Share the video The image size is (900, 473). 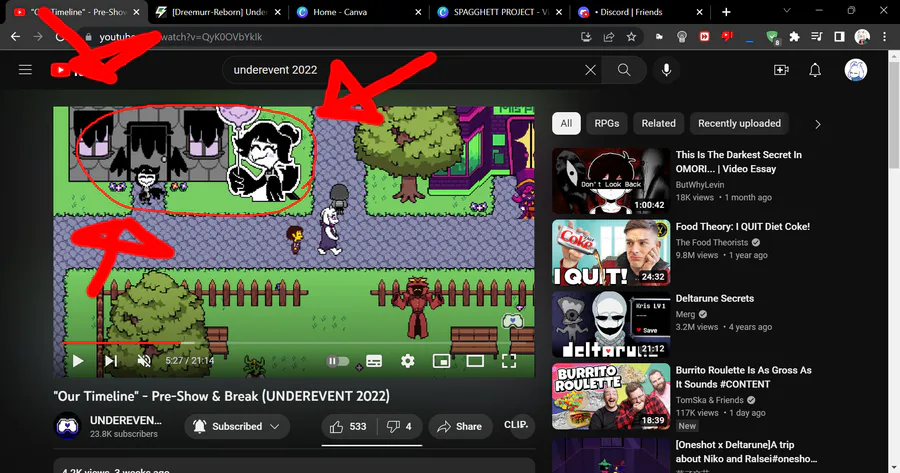click(460, 427)
